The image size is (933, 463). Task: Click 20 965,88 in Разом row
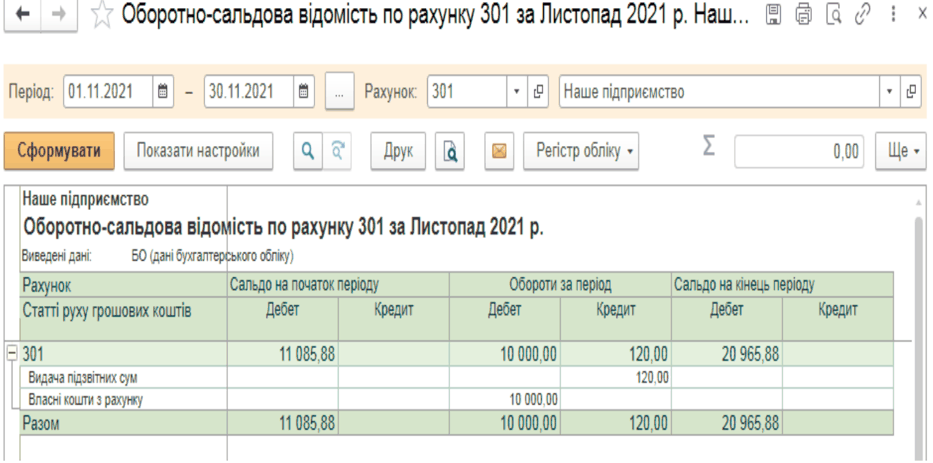(750, 423)
